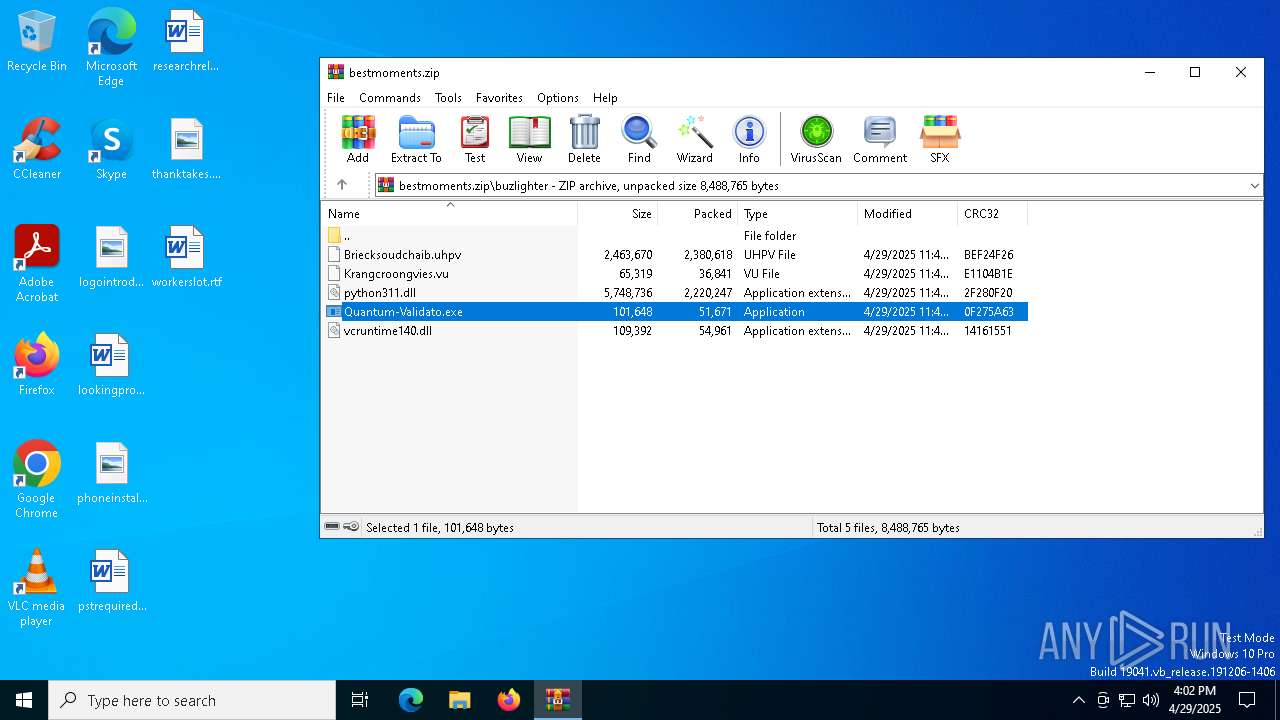Viewport: 1280px width, 720px height.
Task: Open Adobe Acrobat desktop shortcut
Action: (36, 264)
